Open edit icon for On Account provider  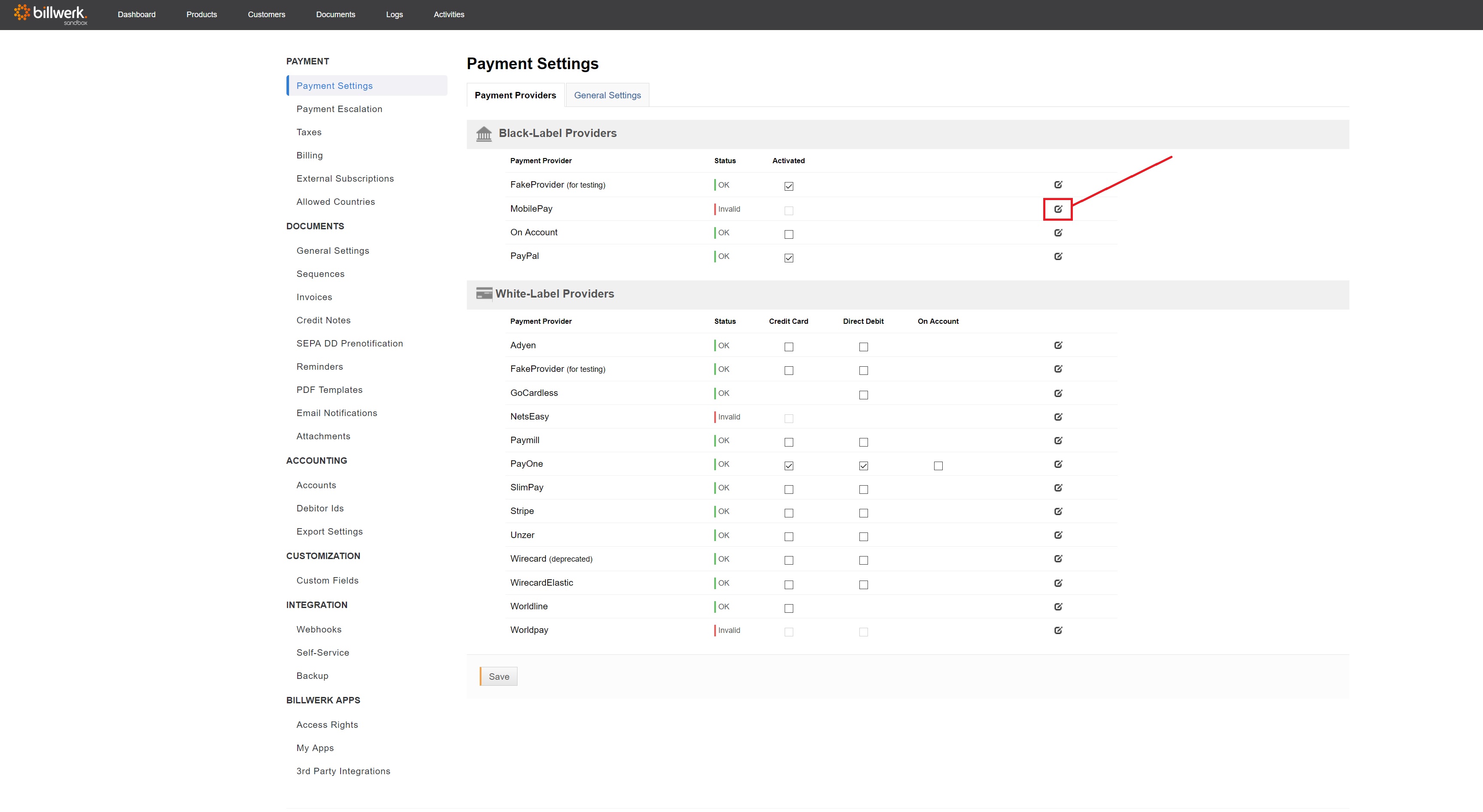point(1058,232)
